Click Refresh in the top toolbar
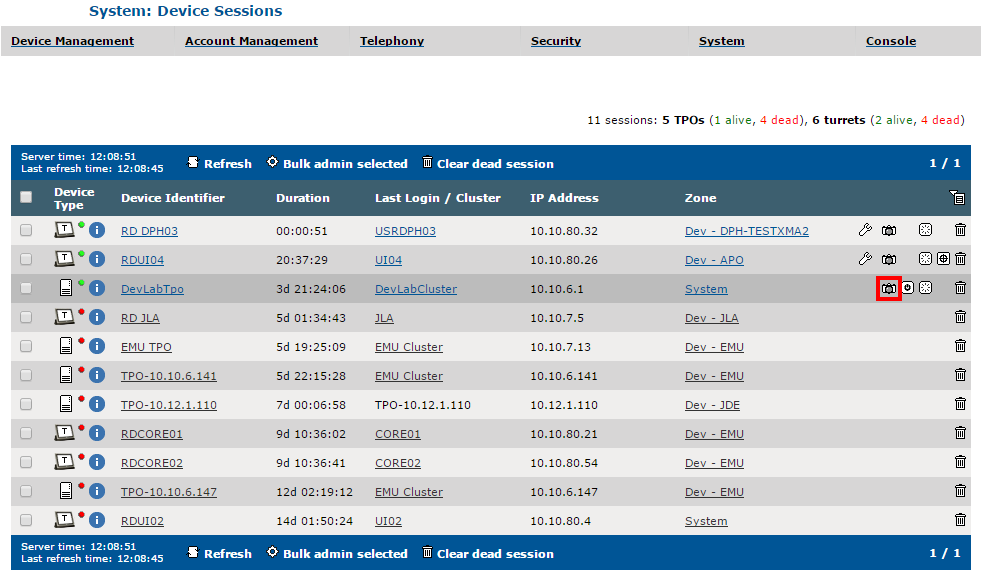This screenshot has height=578, width=981. pyautogui.click(x=220, y=163)
